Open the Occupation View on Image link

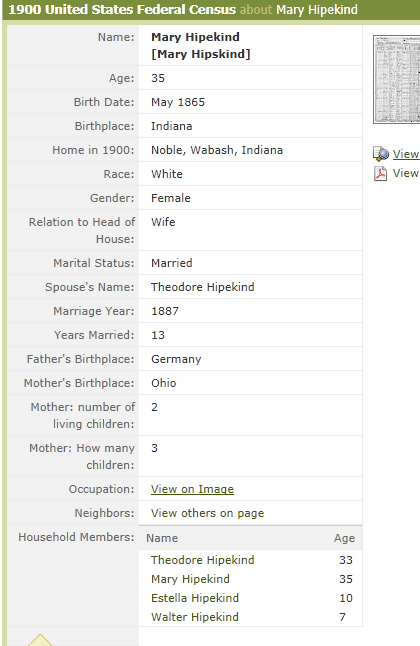(x=192, y=489)
